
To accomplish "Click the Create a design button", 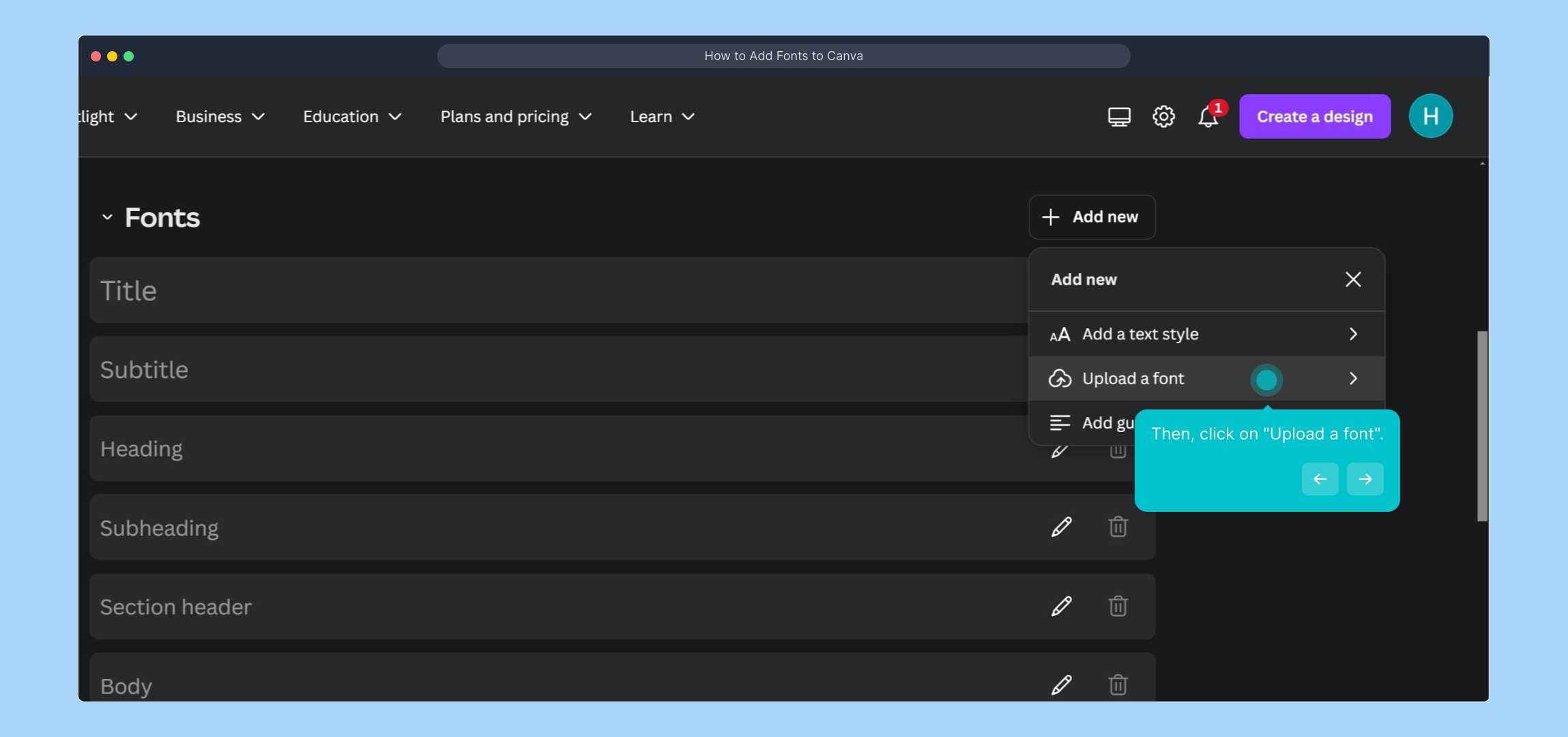I will coord(1313,116).
